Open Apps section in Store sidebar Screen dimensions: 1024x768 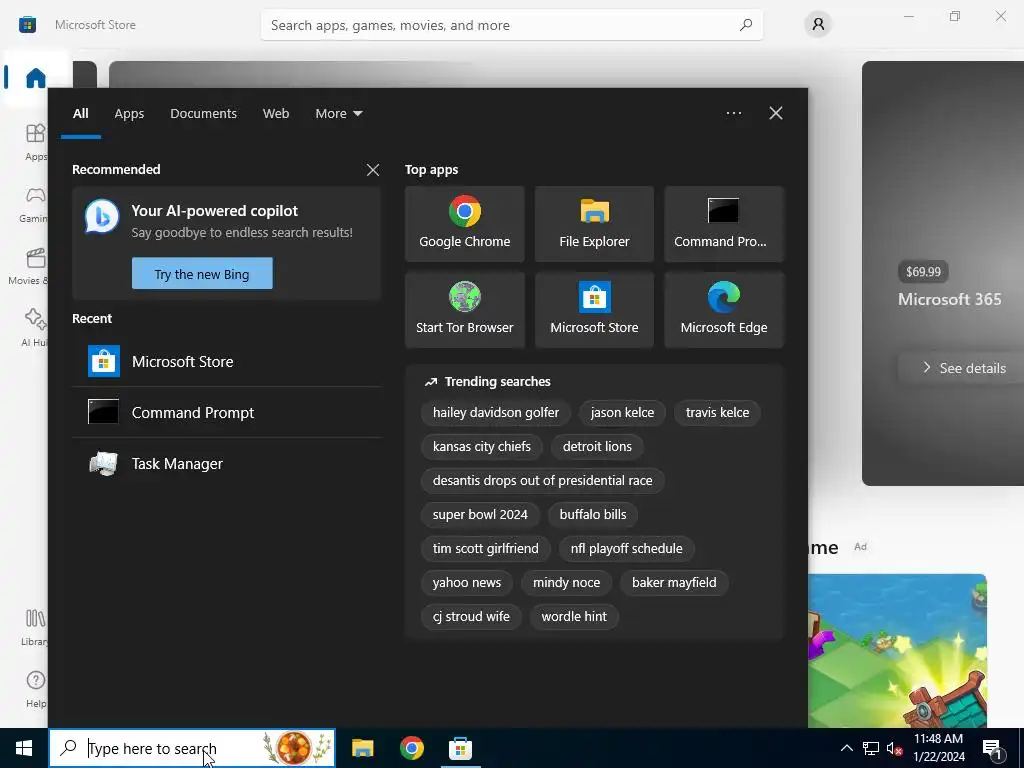pos(35,141)
